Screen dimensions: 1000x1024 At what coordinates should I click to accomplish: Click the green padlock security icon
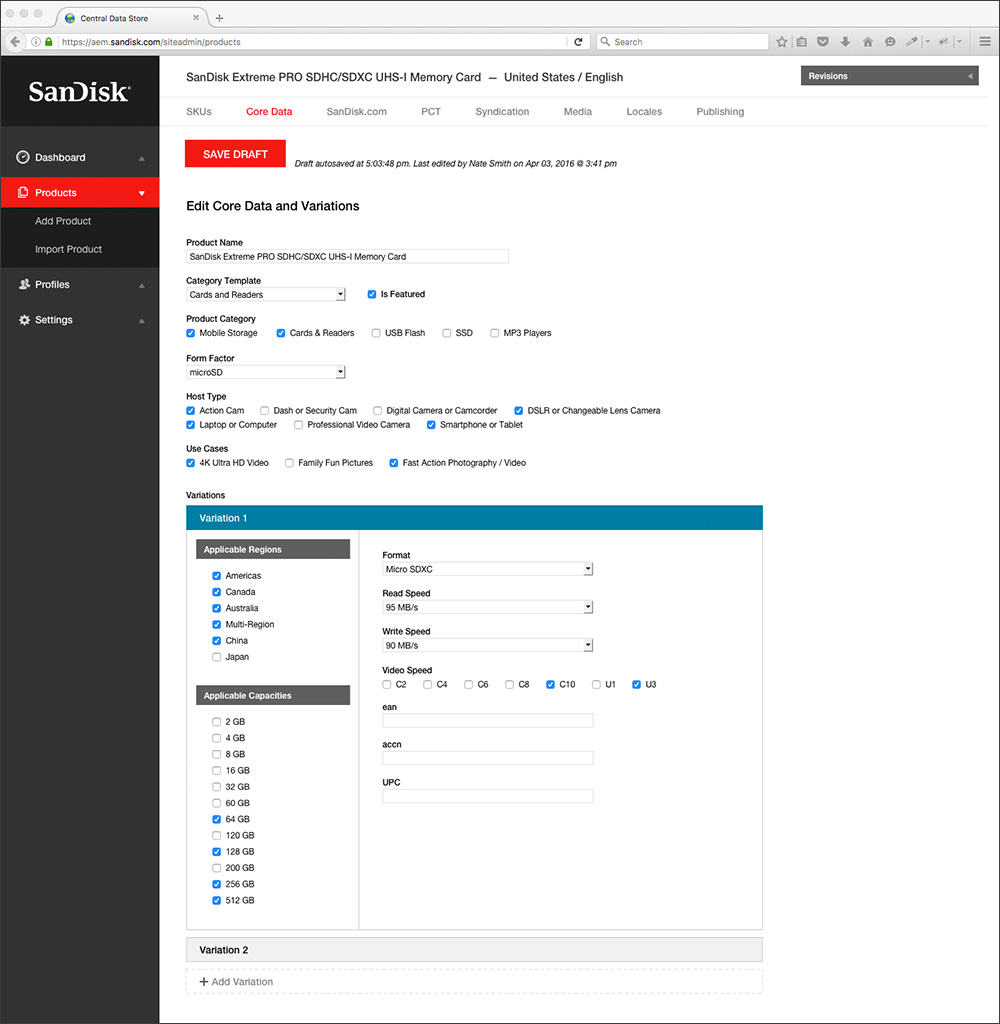pyautogui.click(x=48, y=42)
